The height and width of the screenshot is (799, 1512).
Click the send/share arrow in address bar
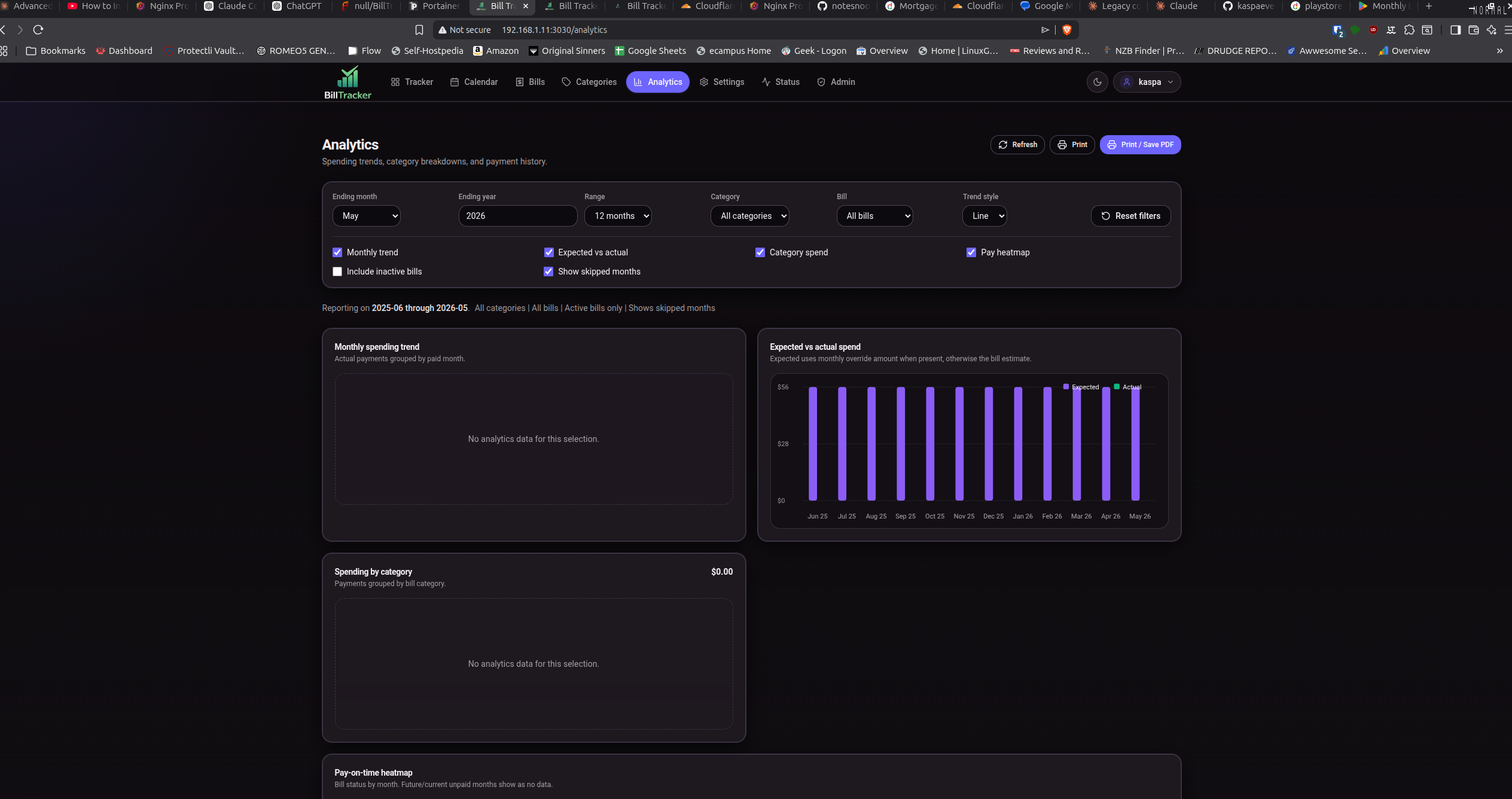tap(1045, 30)
